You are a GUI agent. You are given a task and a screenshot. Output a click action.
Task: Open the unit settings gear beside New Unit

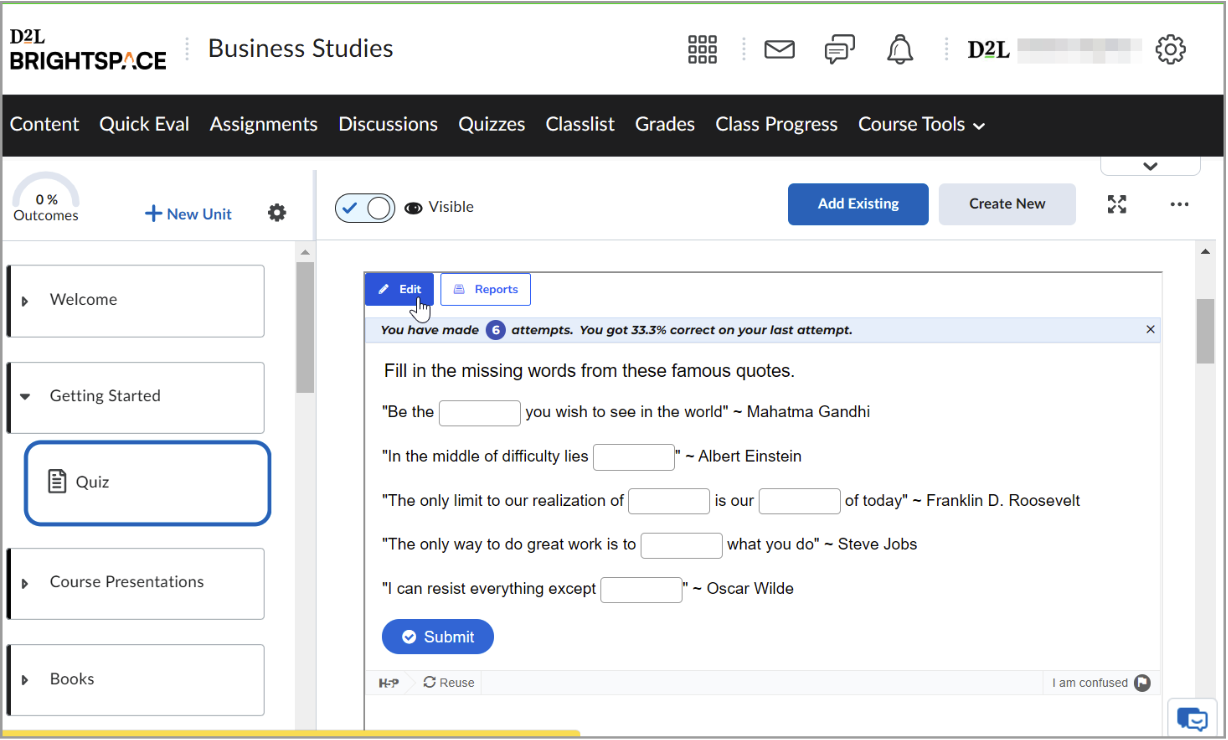click(x=276, y=212)
